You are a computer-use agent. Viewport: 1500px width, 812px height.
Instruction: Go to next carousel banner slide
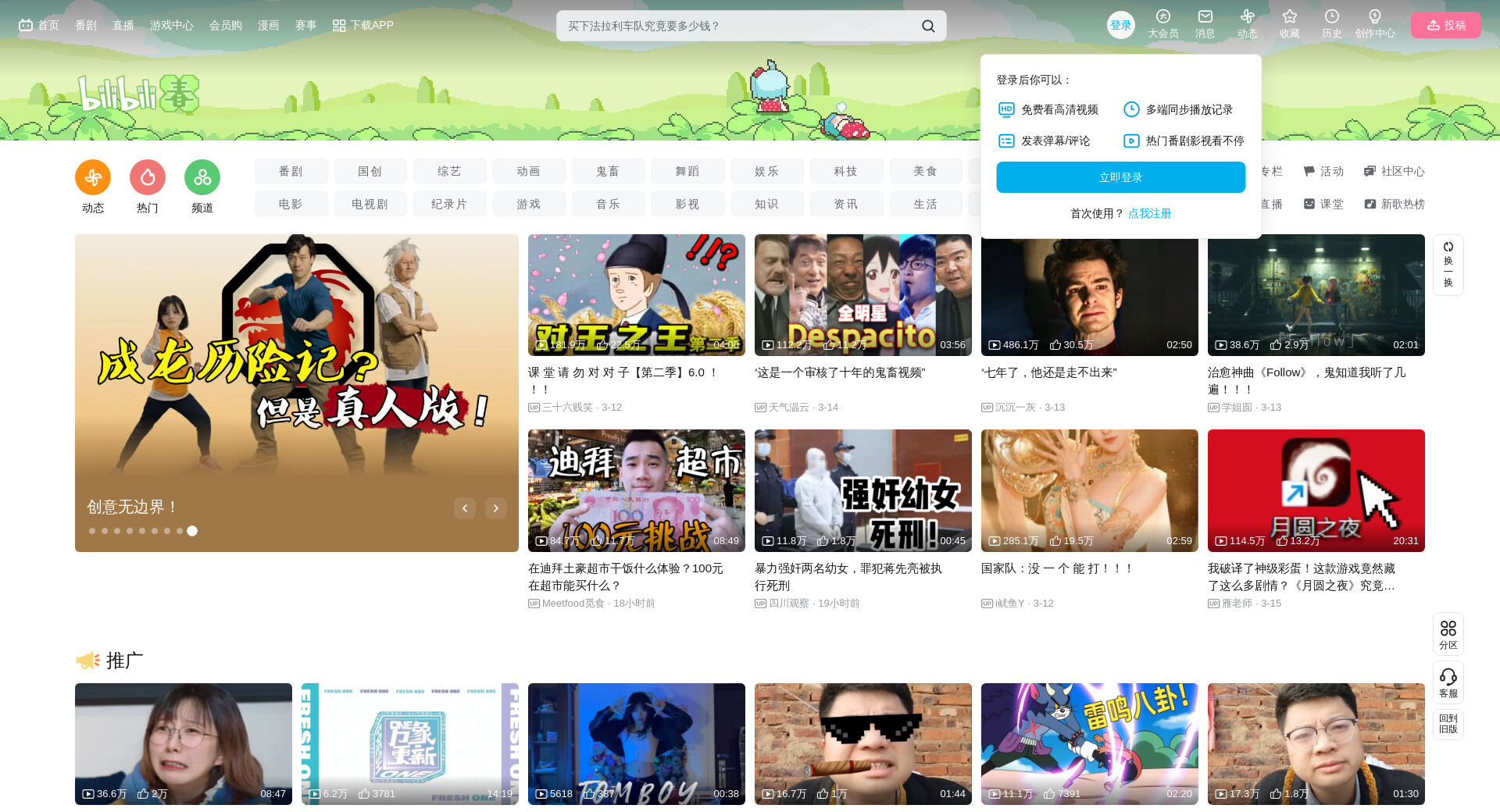click(496, 508)
